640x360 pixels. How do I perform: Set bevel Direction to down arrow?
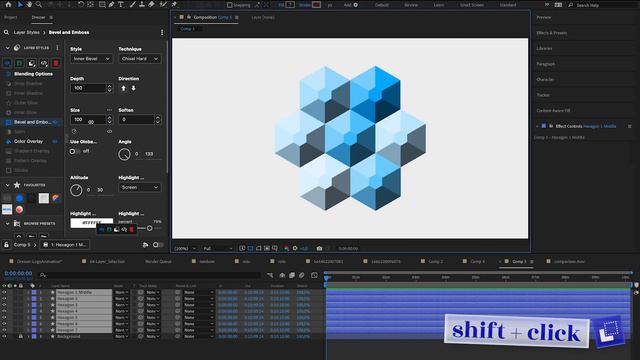[133, 88]
